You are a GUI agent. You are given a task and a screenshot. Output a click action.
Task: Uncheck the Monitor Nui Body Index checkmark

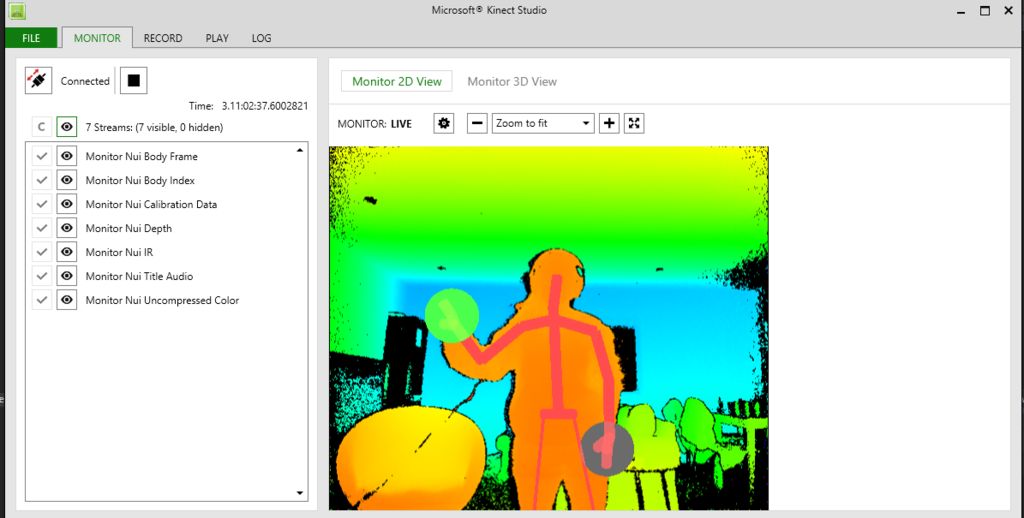(x=42, y=180)
